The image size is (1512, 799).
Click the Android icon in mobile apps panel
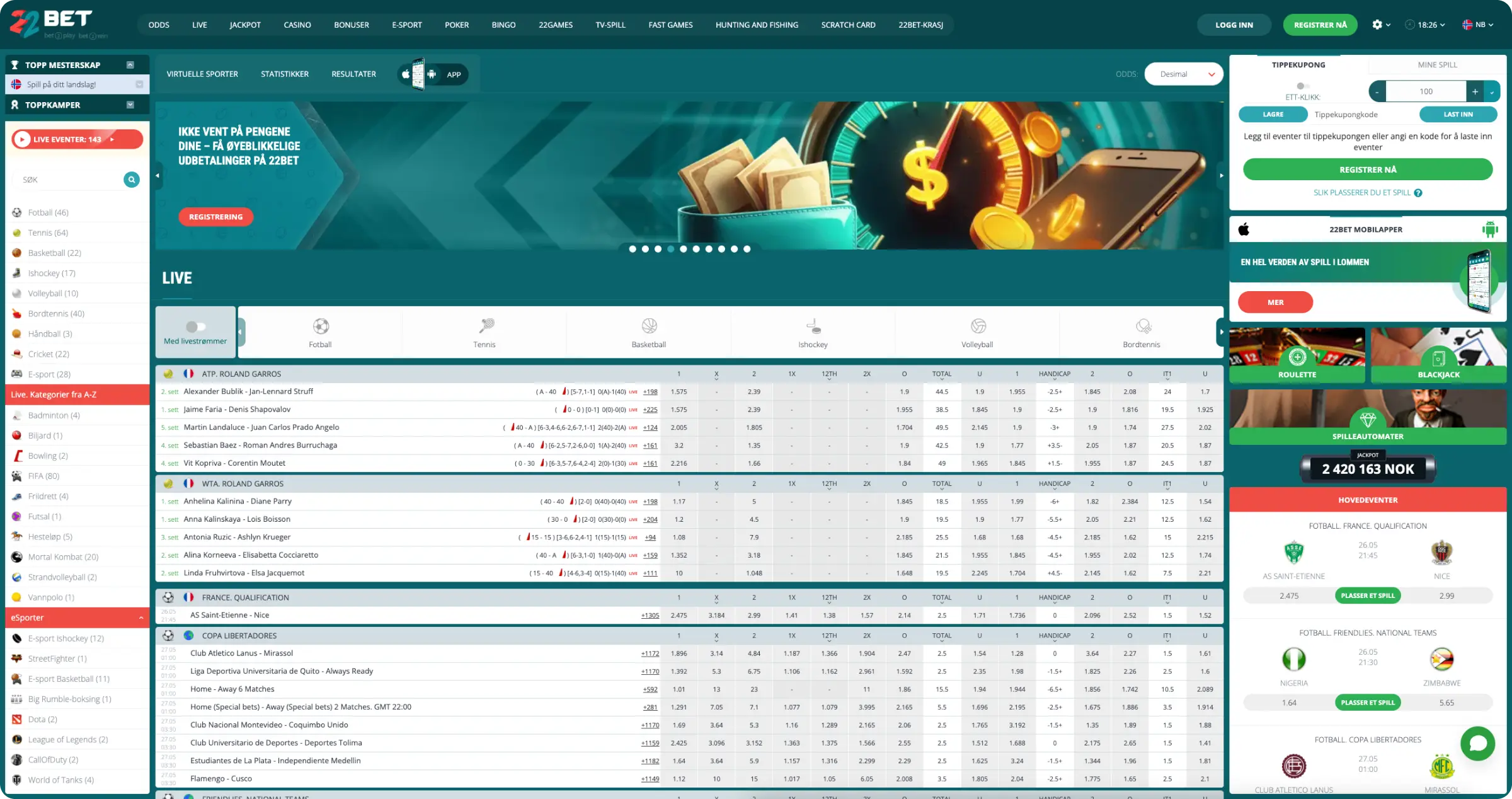click(1490, 229)
